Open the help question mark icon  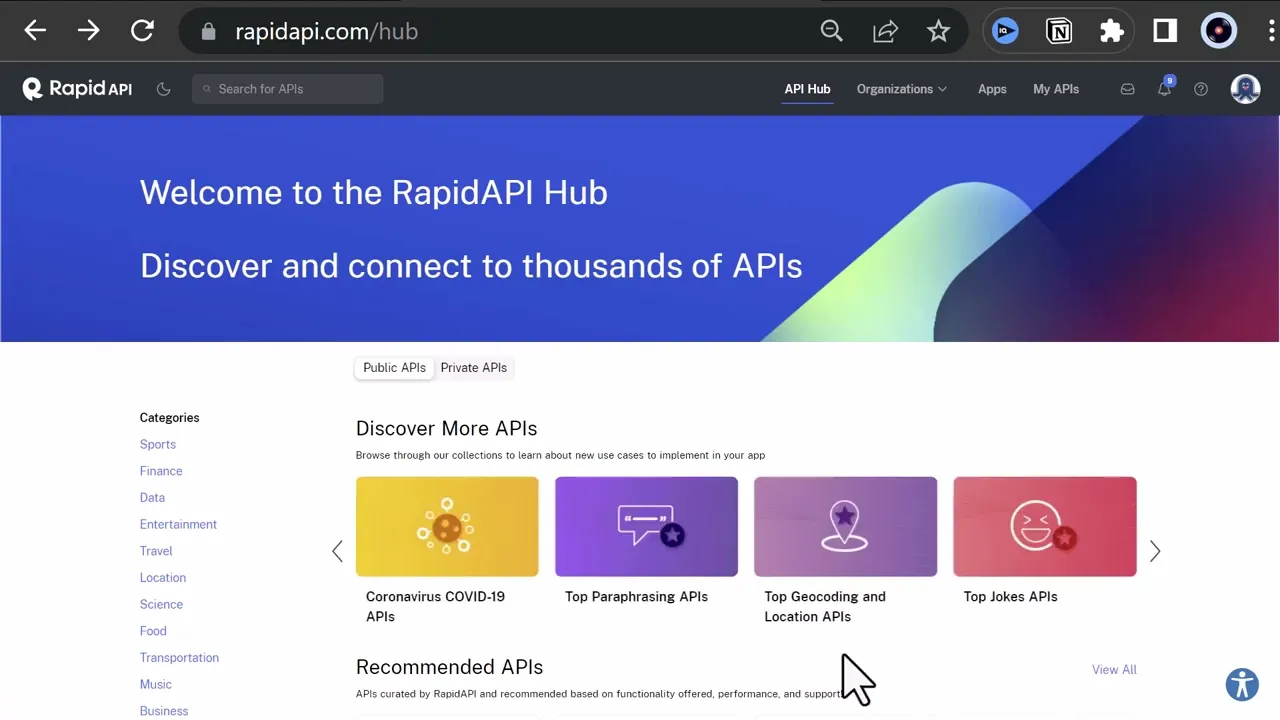coord(1201,89)
